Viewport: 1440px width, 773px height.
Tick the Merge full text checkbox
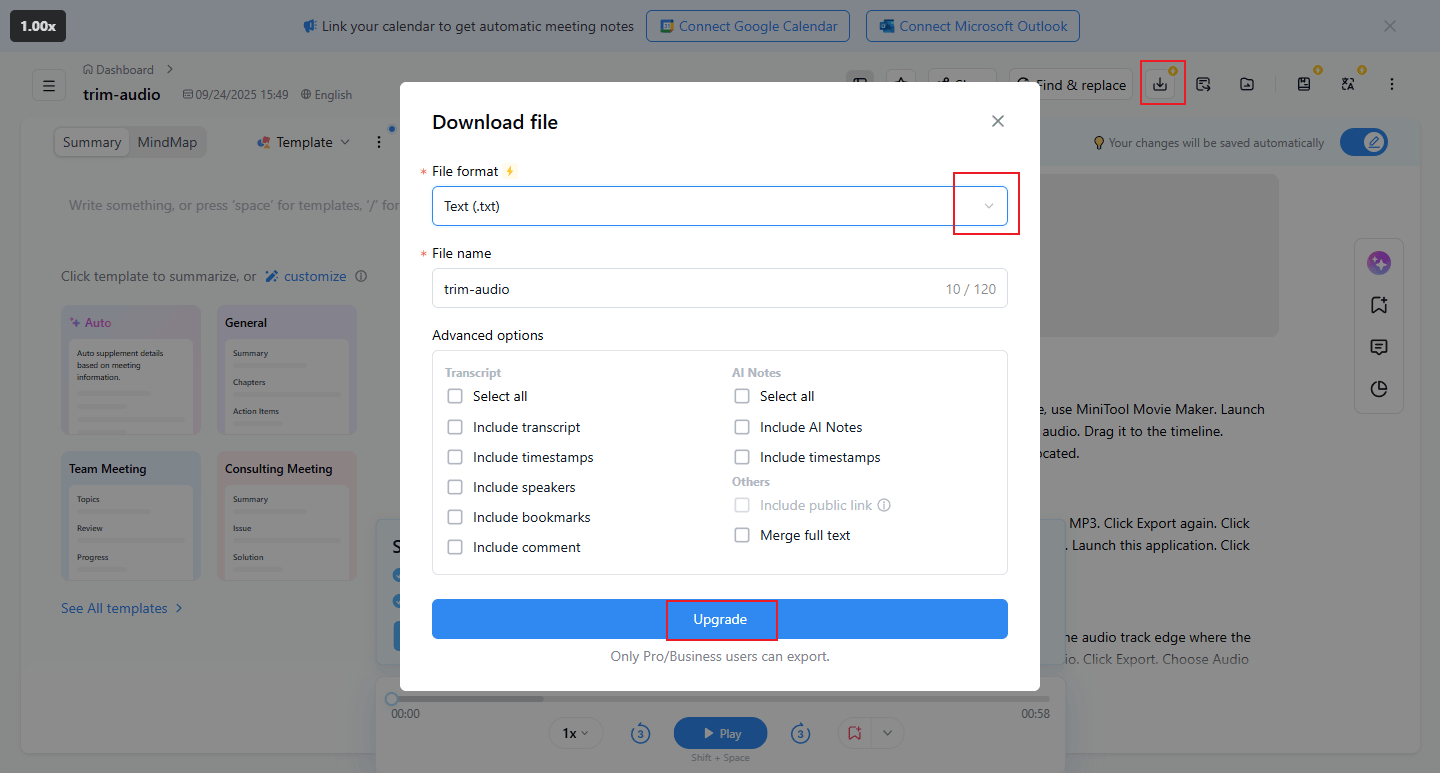click(742, 535)
